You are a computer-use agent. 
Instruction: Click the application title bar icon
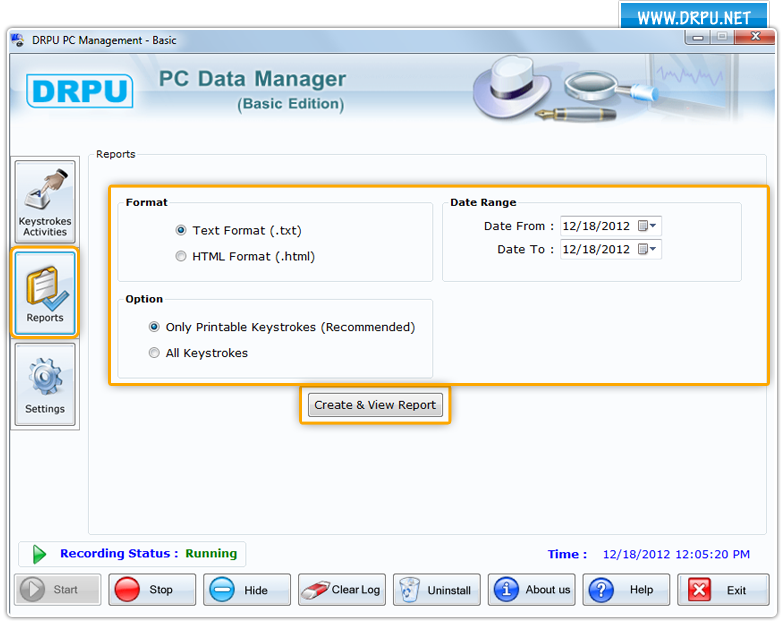click(x=18, y=40)
